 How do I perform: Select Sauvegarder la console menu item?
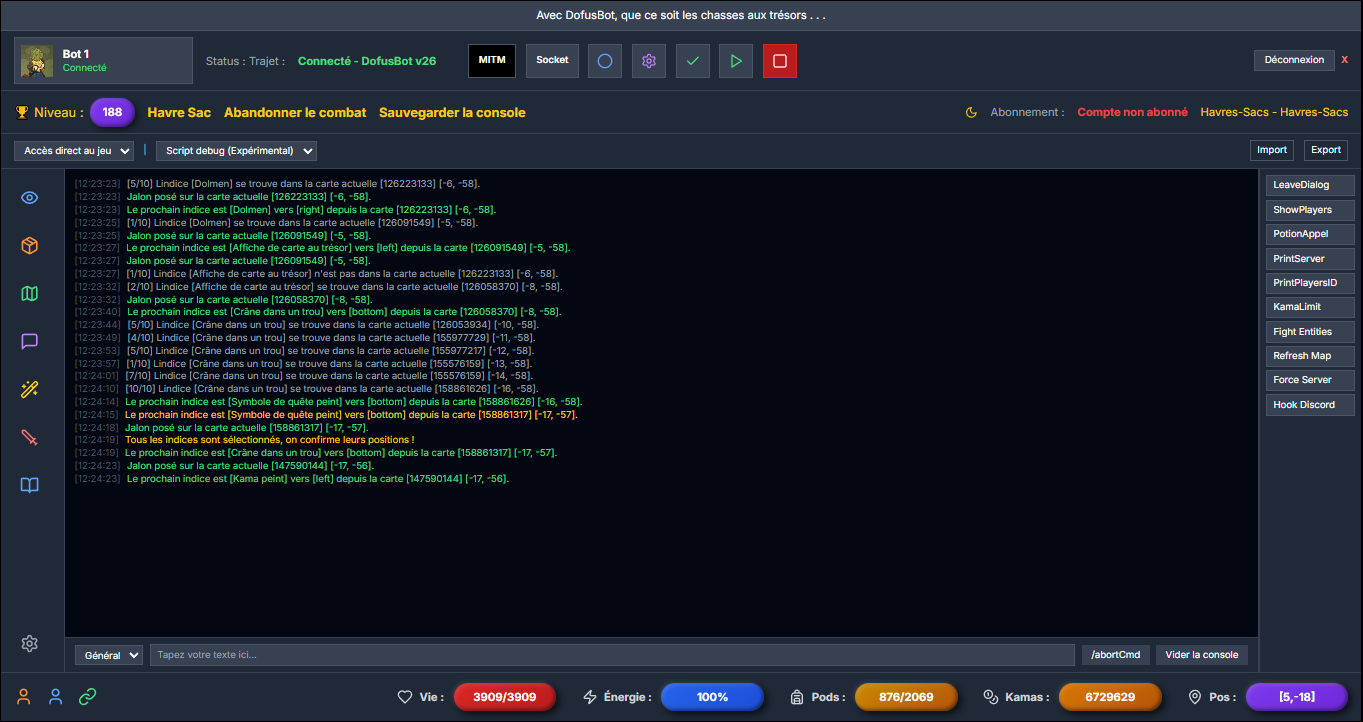pyautogui.click(x=452, y=112)
